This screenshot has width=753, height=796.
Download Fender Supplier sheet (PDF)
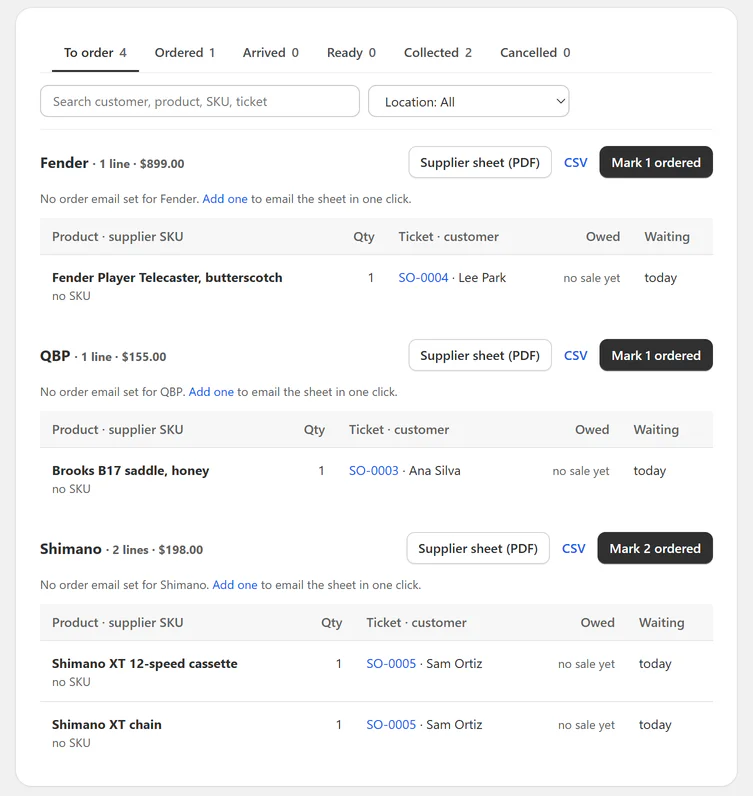tap(480, 162)
